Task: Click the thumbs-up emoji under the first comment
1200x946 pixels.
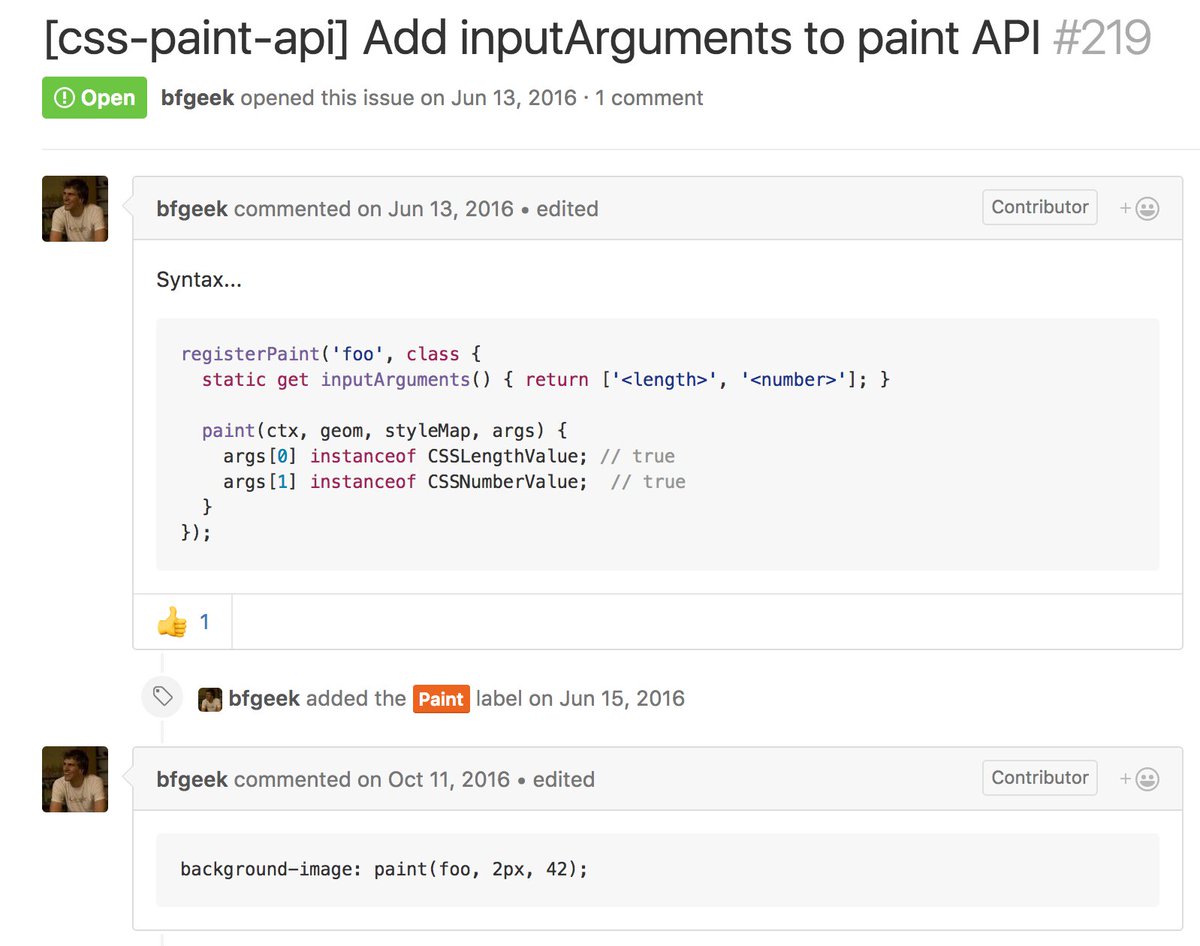Action: (174, 621)
